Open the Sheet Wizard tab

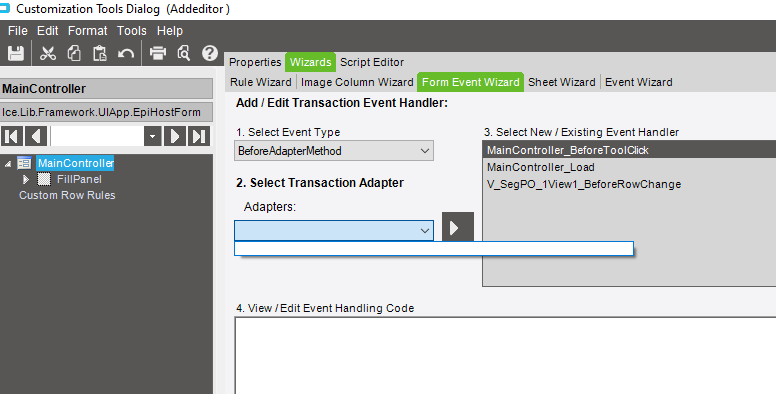coord(562,82)
